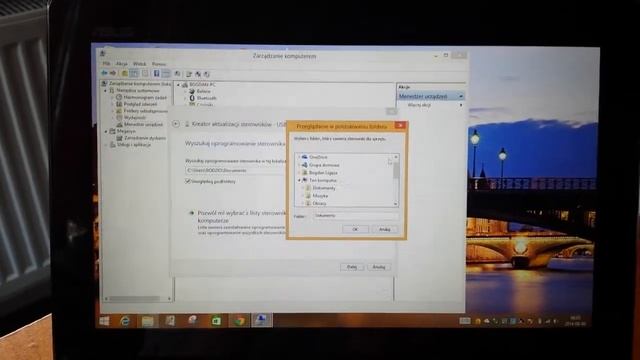
Task: Open the green Store app on taskbar
Action: click(216, 321)
